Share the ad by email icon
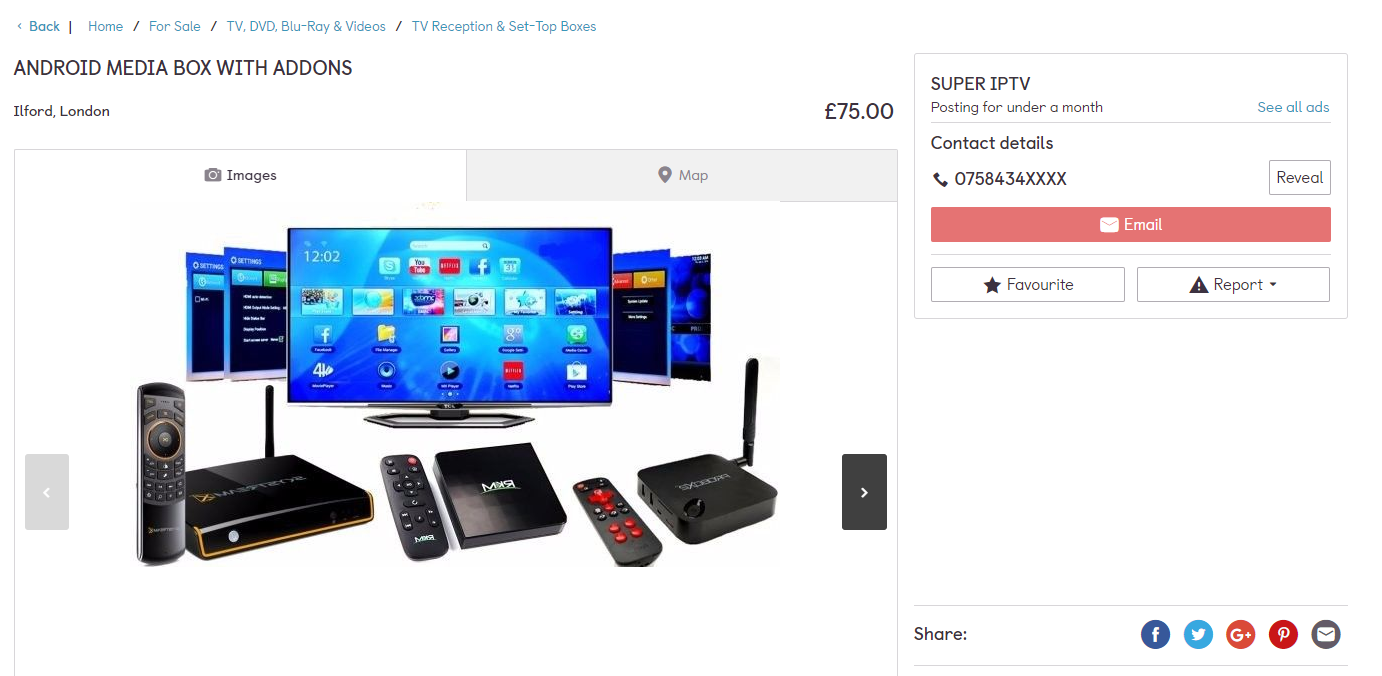Viewport: 1382px width, 676px height. point(1326,634)
